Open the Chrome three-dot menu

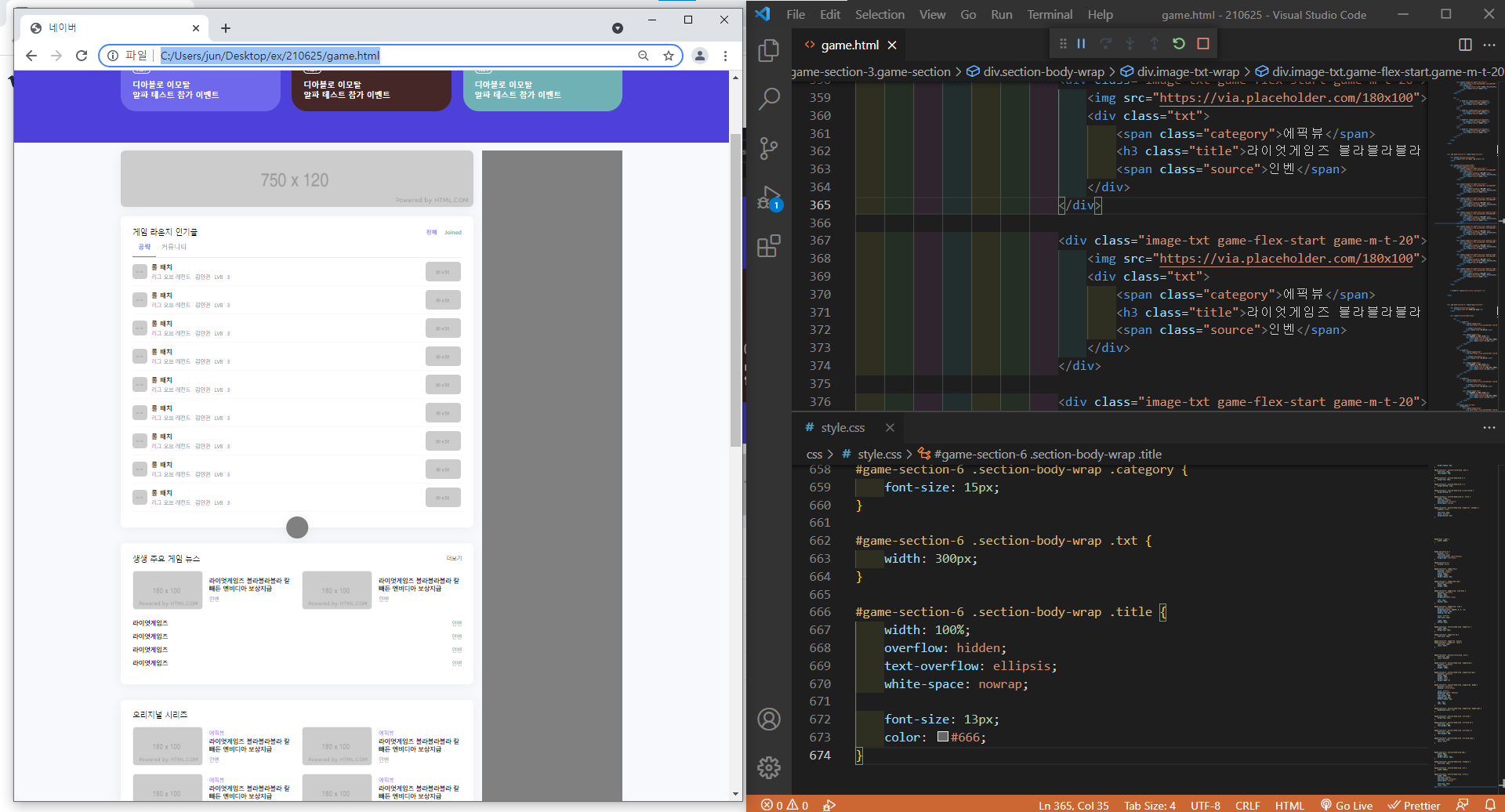726,56
